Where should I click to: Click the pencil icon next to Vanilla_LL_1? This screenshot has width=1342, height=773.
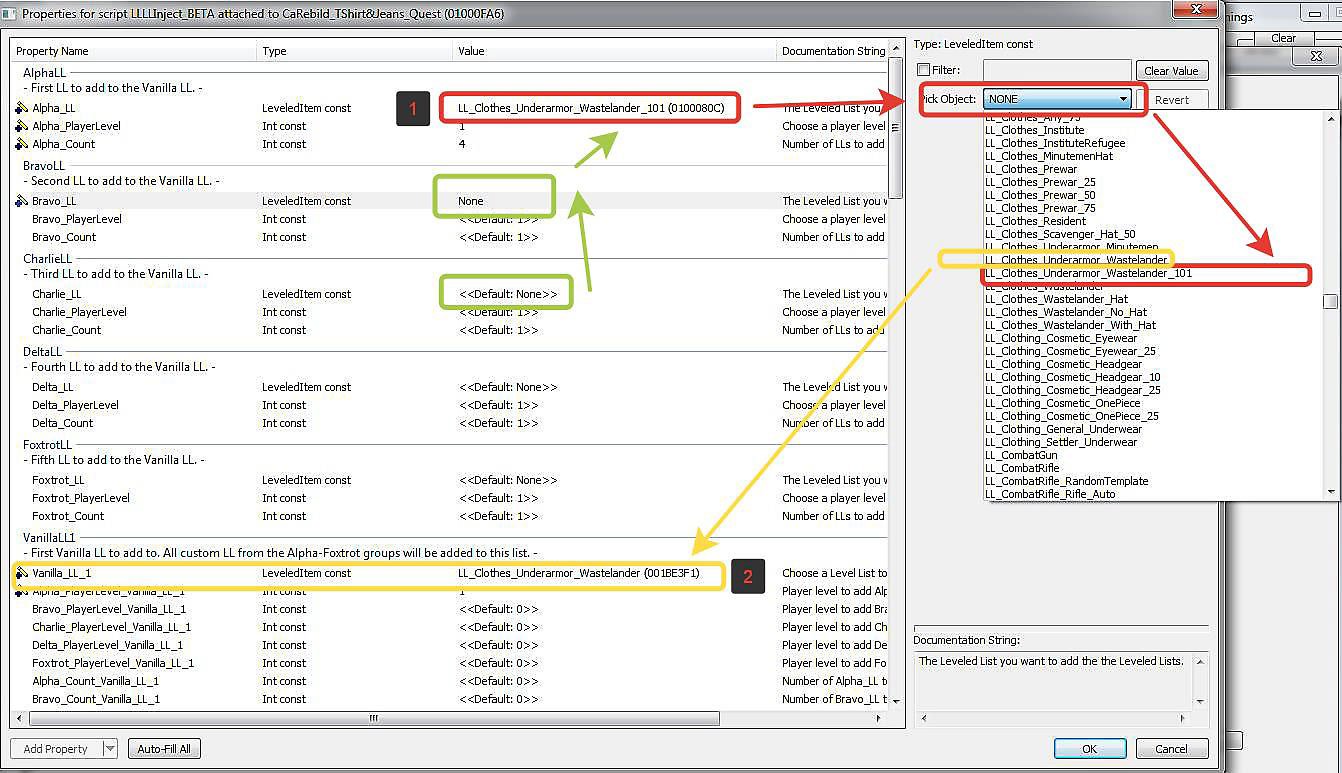tap(20, 574)
